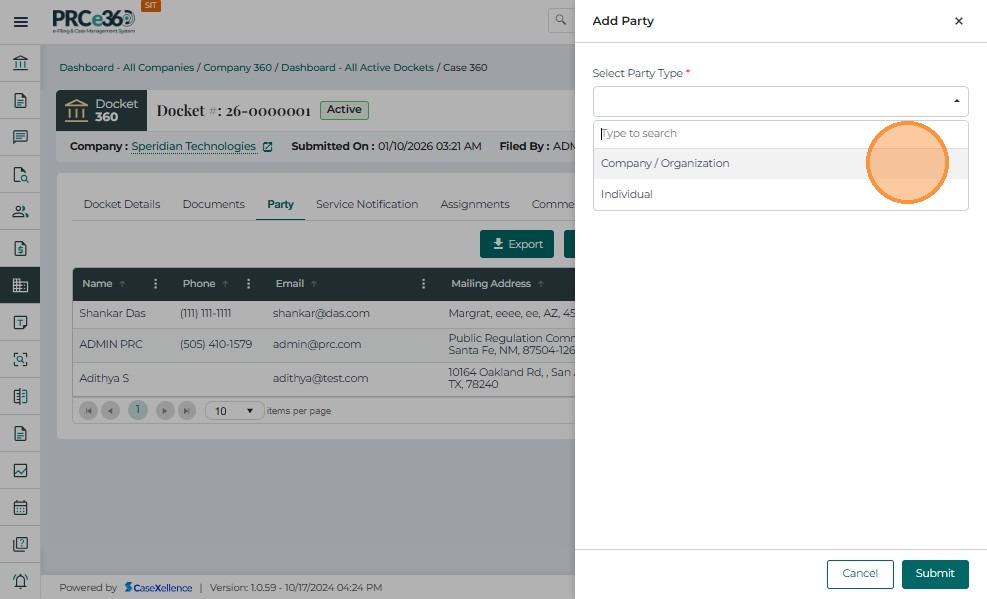Open the scan search sidebar icon
This screenshot has width=987, height=599.
click(20, 359)
